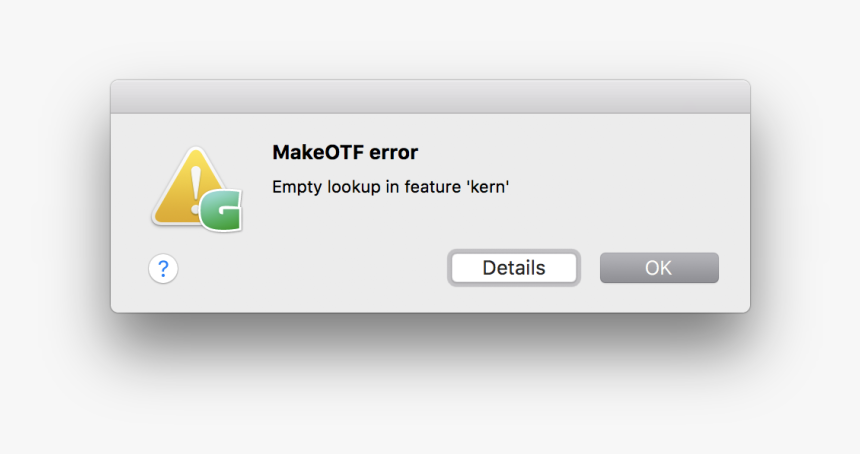Click the word 'kern' in the message
Image resolution: width=860 pixels, height=454 pixels.
pyautogui.click(x=488, y=187)
